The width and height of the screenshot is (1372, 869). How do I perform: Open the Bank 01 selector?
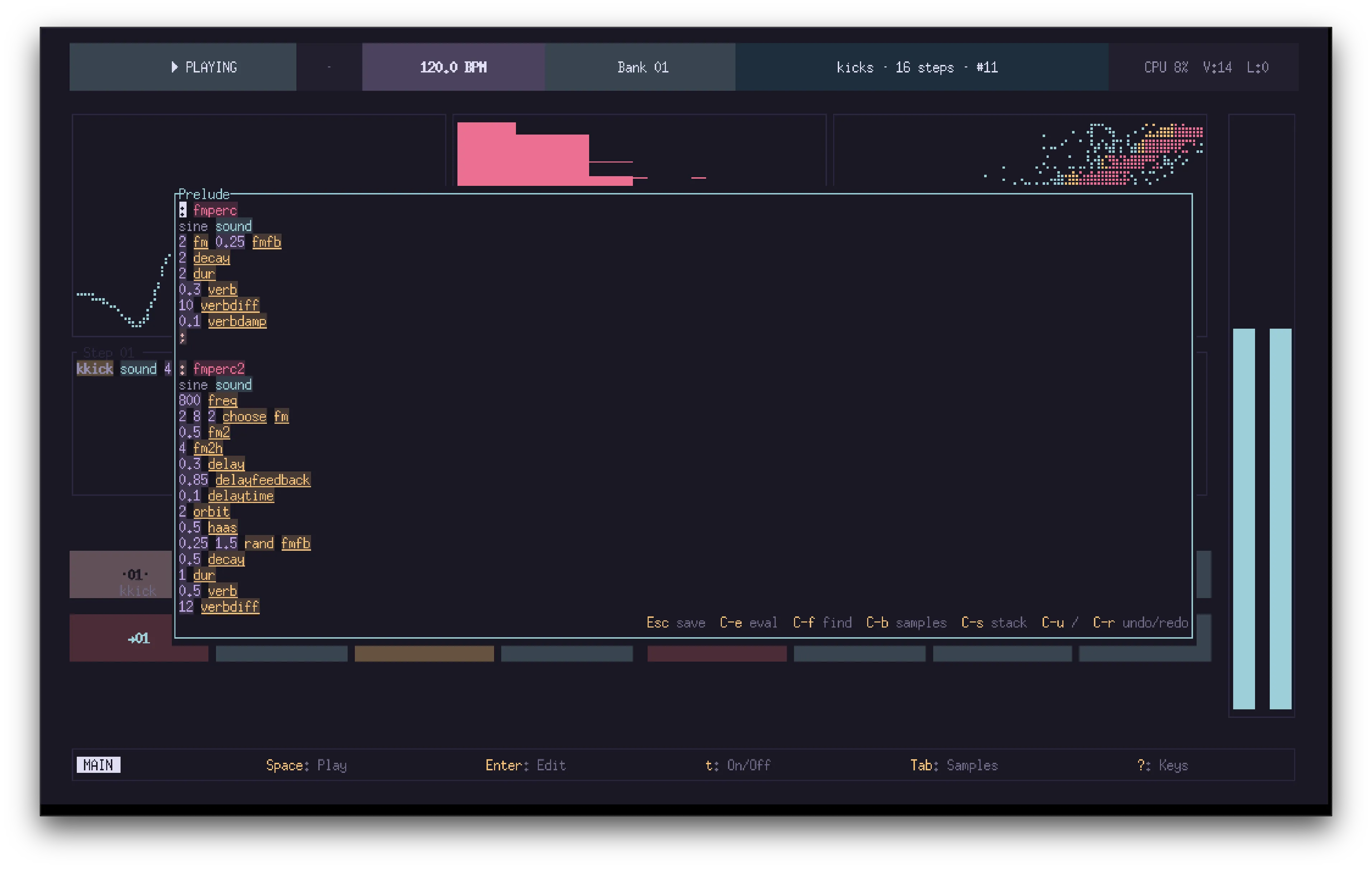coord(643,67)
